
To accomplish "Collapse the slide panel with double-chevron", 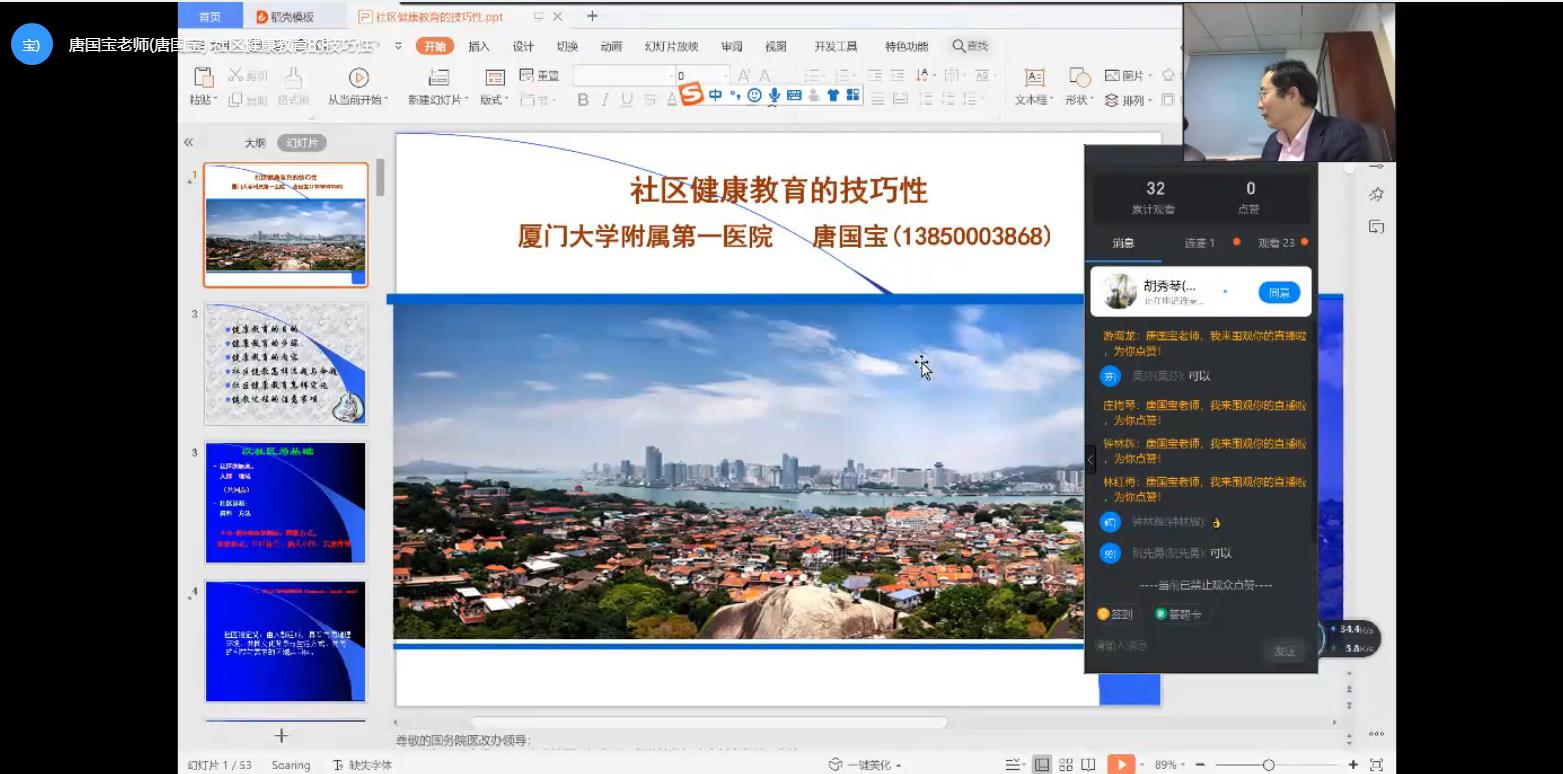I will (188, 143).
